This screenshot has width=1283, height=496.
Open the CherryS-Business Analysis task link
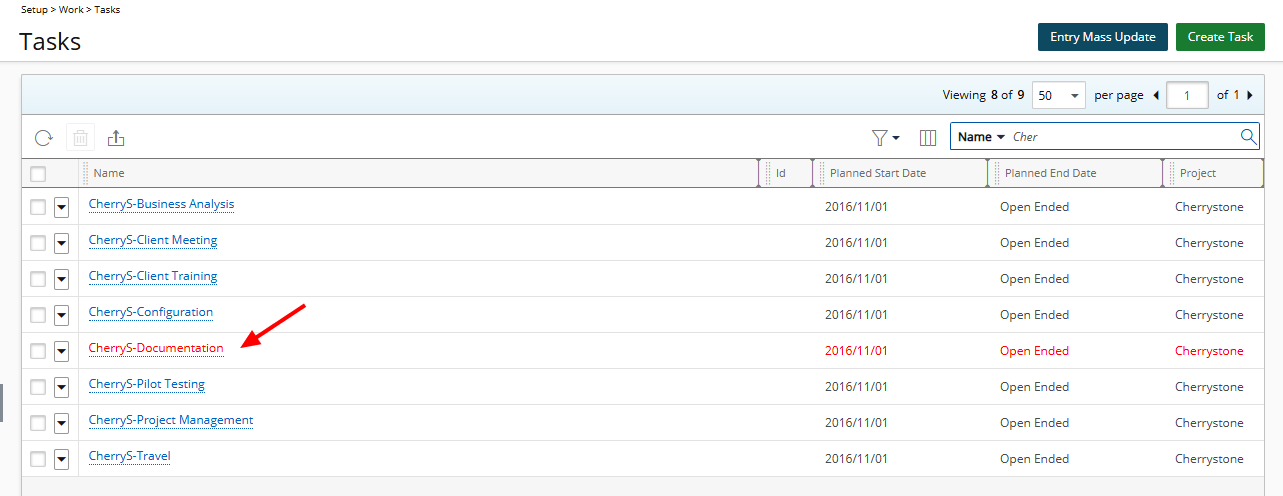(x=161, y=204)
